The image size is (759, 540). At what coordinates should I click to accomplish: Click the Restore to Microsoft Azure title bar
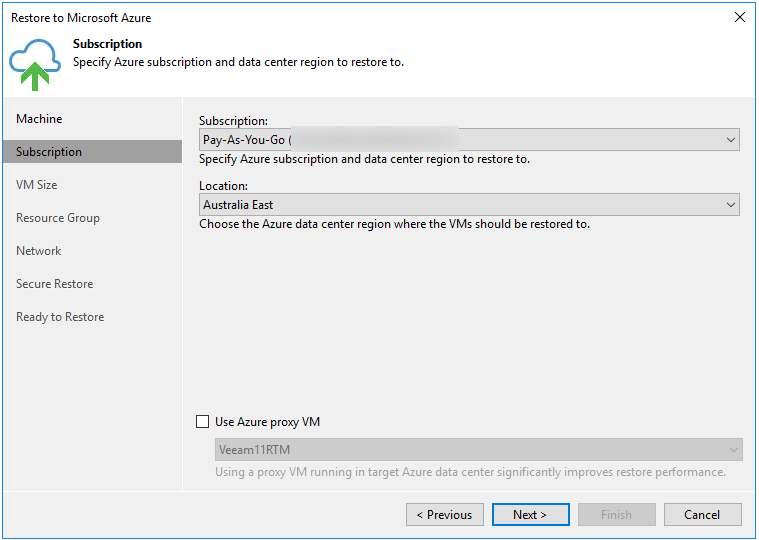click(x=300, y=17)
